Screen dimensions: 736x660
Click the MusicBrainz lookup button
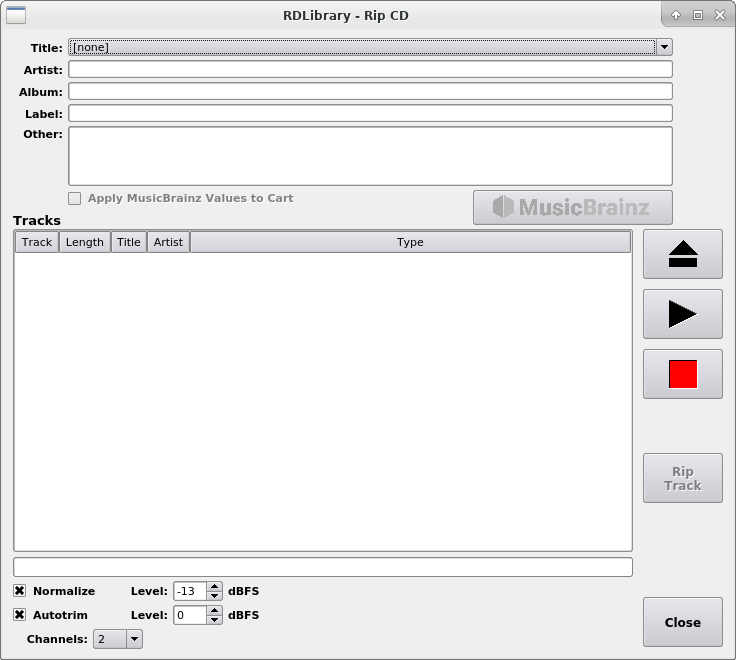(572, 207)
